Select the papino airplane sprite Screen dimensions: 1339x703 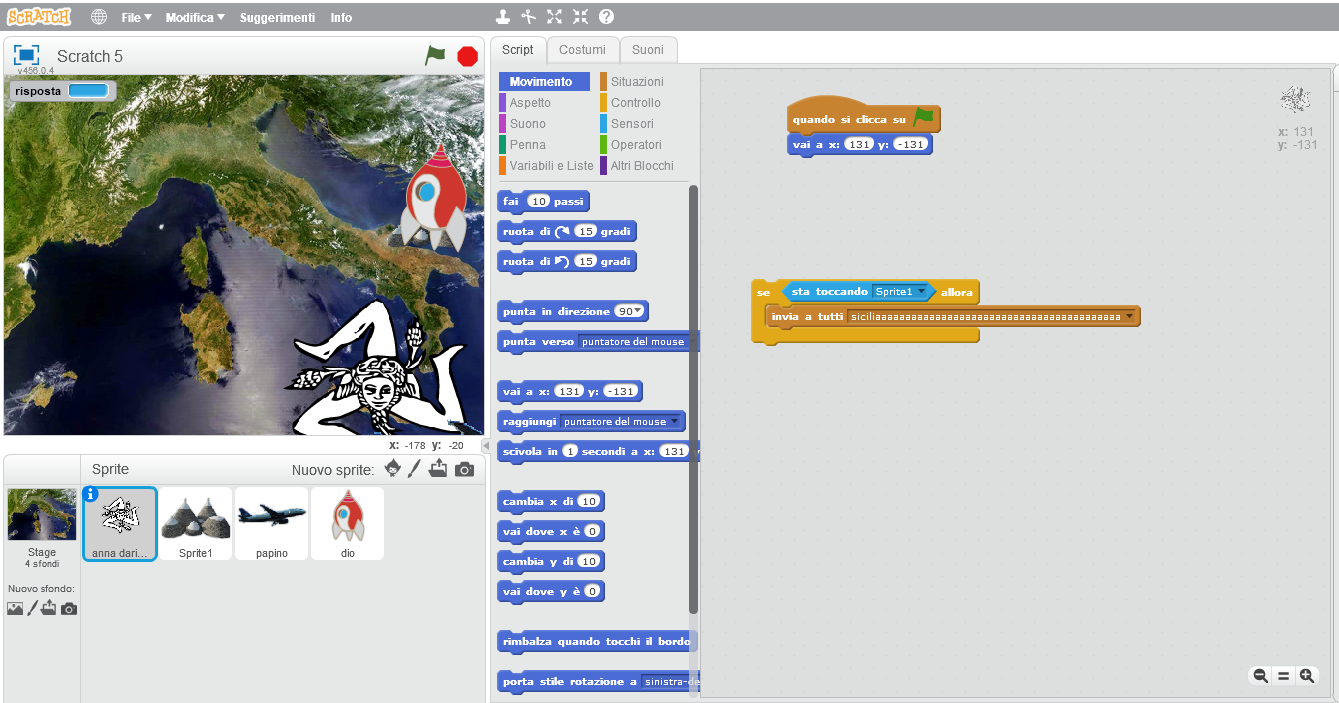271,523
